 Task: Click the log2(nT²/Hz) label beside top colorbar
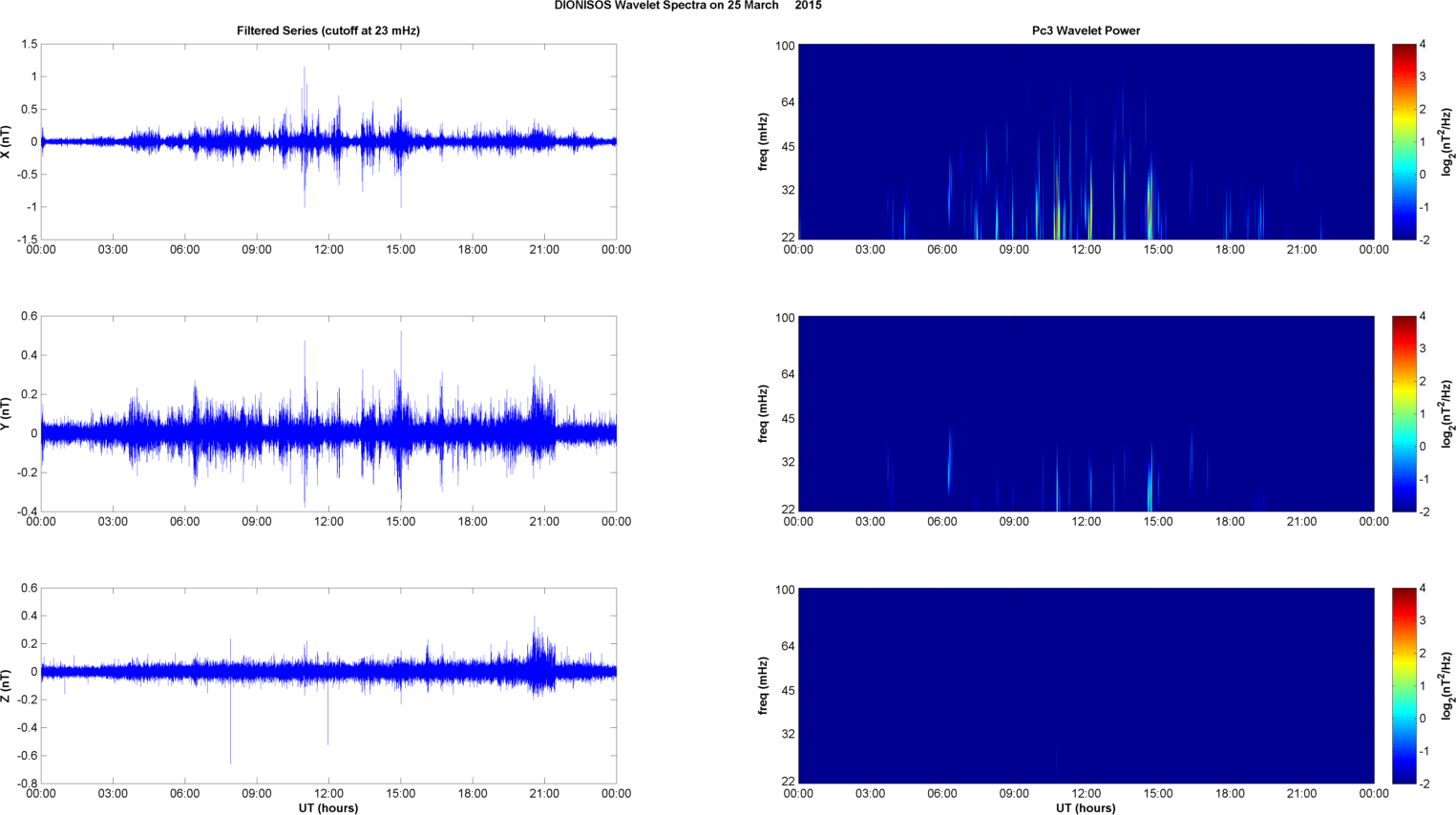[x=1447, y=141]
